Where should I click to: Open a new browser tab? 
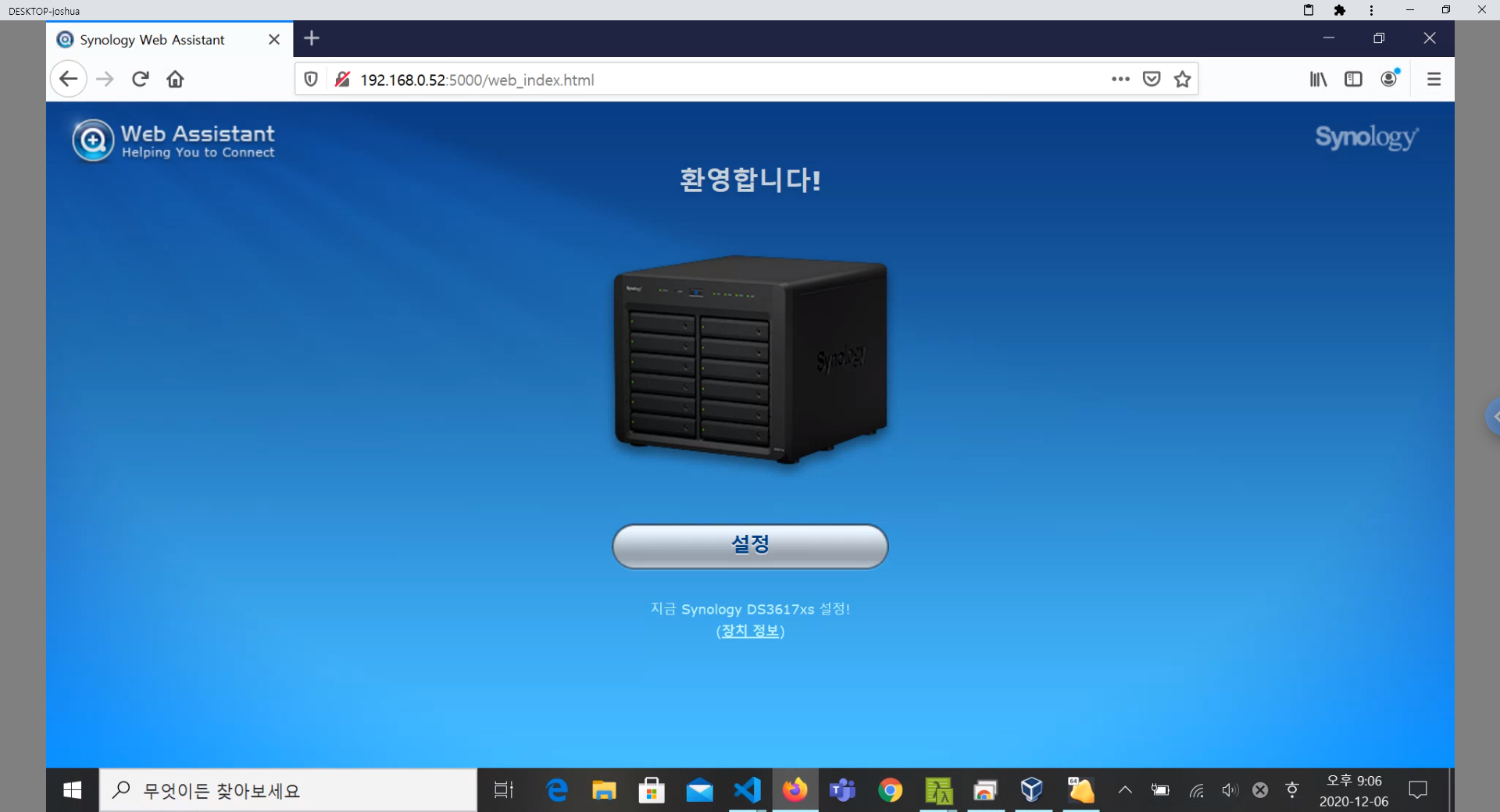tap(312, 38)
